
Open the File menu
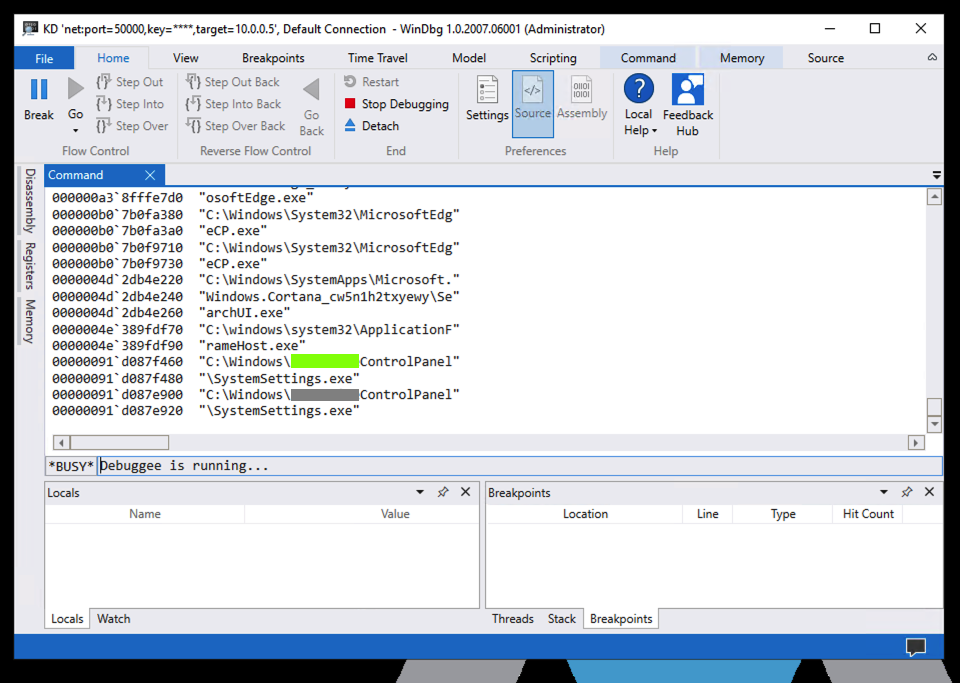(44, 58)
